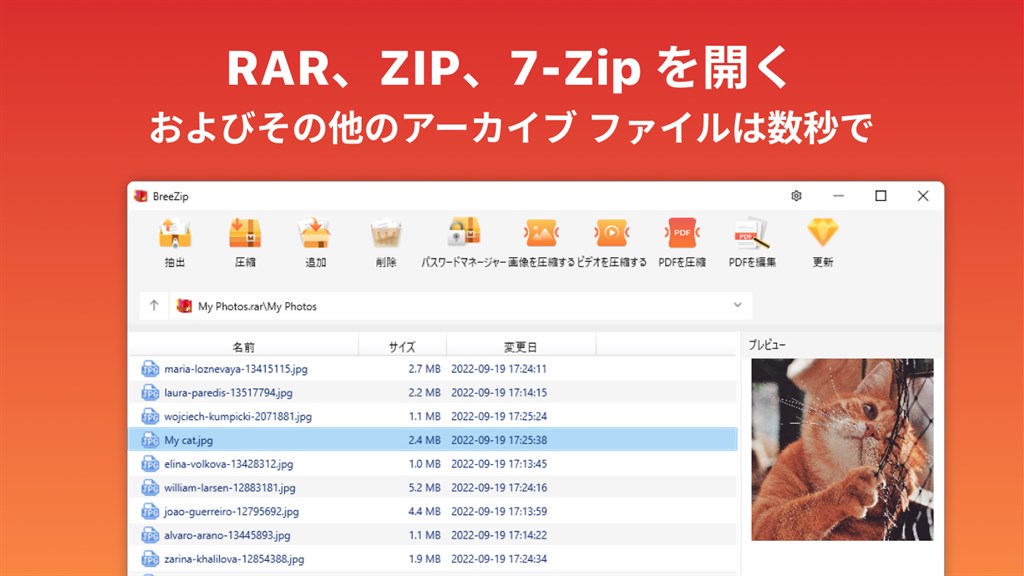Expand the path history dropdown chevron

pos(737,305)
